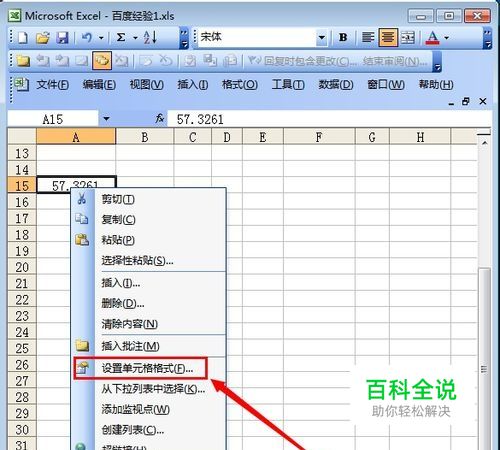Choose 插入(I)... from context menu
Screen dimensions: 500x450
(149, 283)
